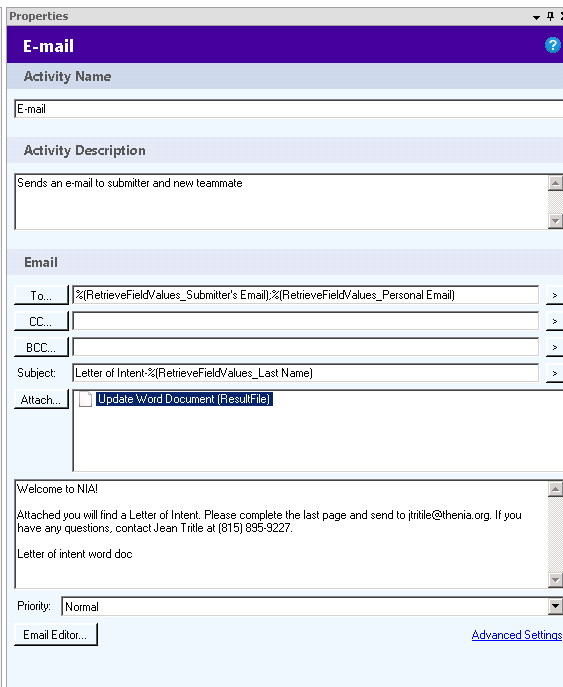Open the blue help question mark icon
The image size is (563, 687).
552,45
